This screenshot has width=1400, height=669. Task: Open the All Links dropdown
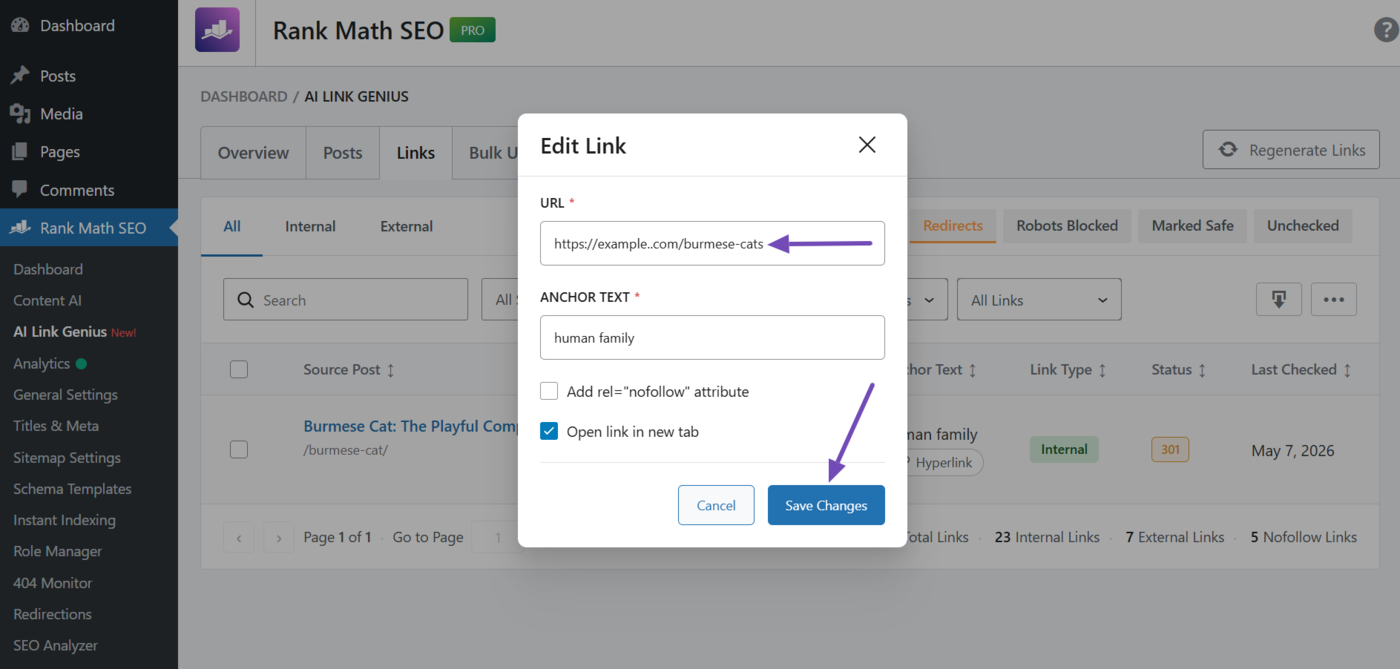[1039, 299]
